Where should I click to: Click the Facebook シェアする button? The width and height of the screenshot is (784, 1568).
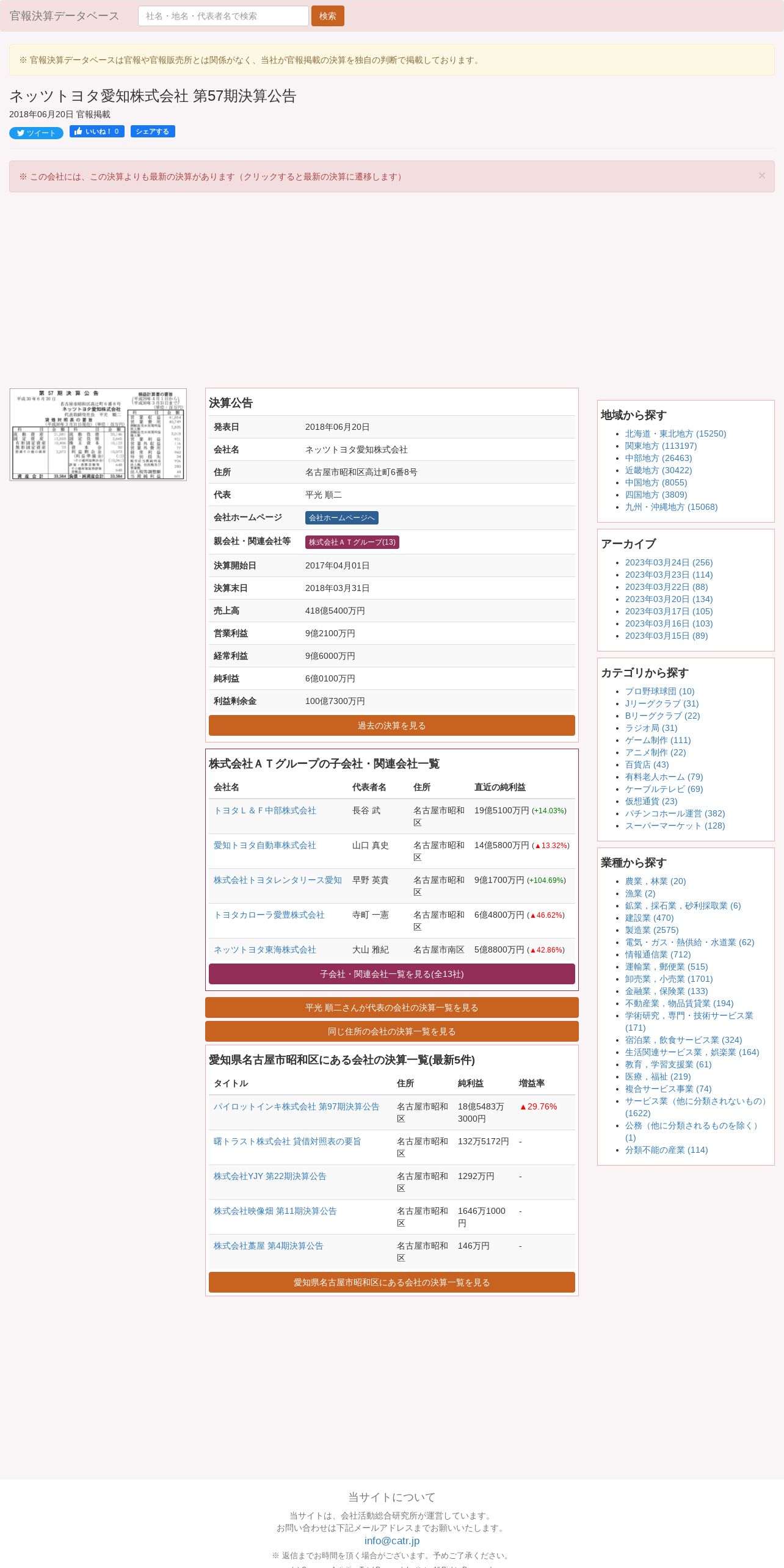[153, 131]
